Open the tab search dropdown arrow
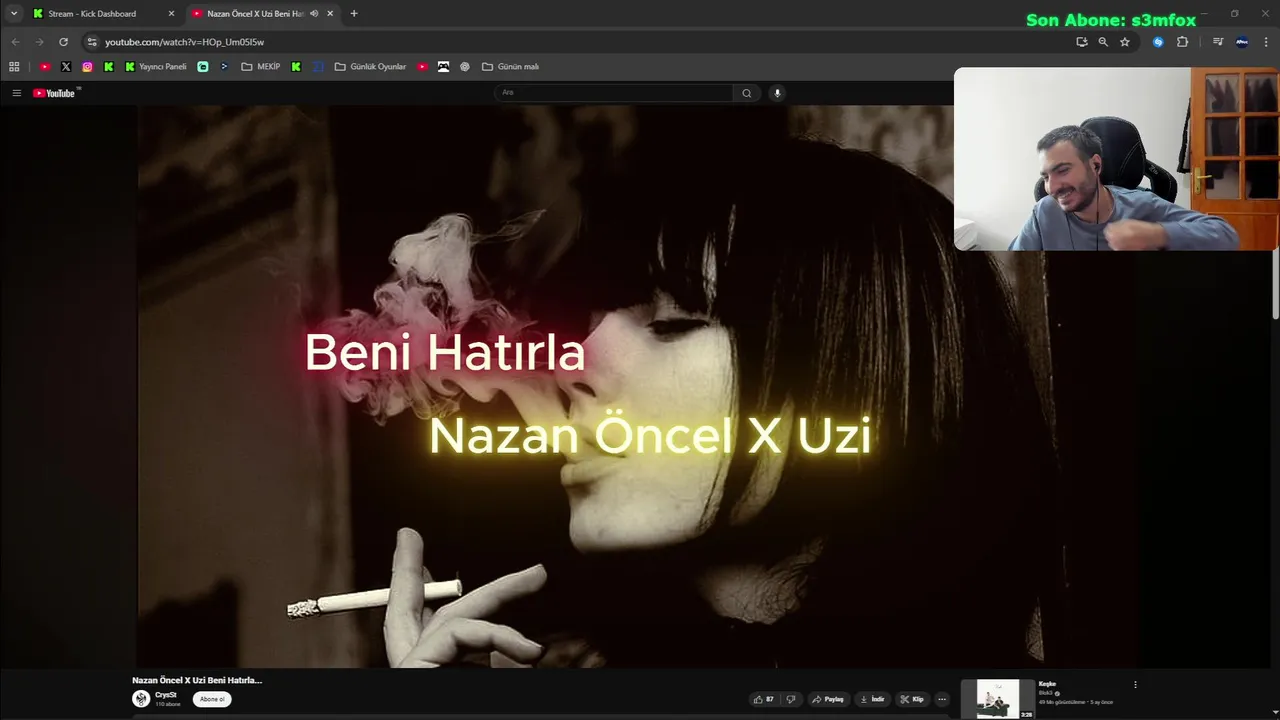Screen dimensions: 1280x720 pos(14,13)
